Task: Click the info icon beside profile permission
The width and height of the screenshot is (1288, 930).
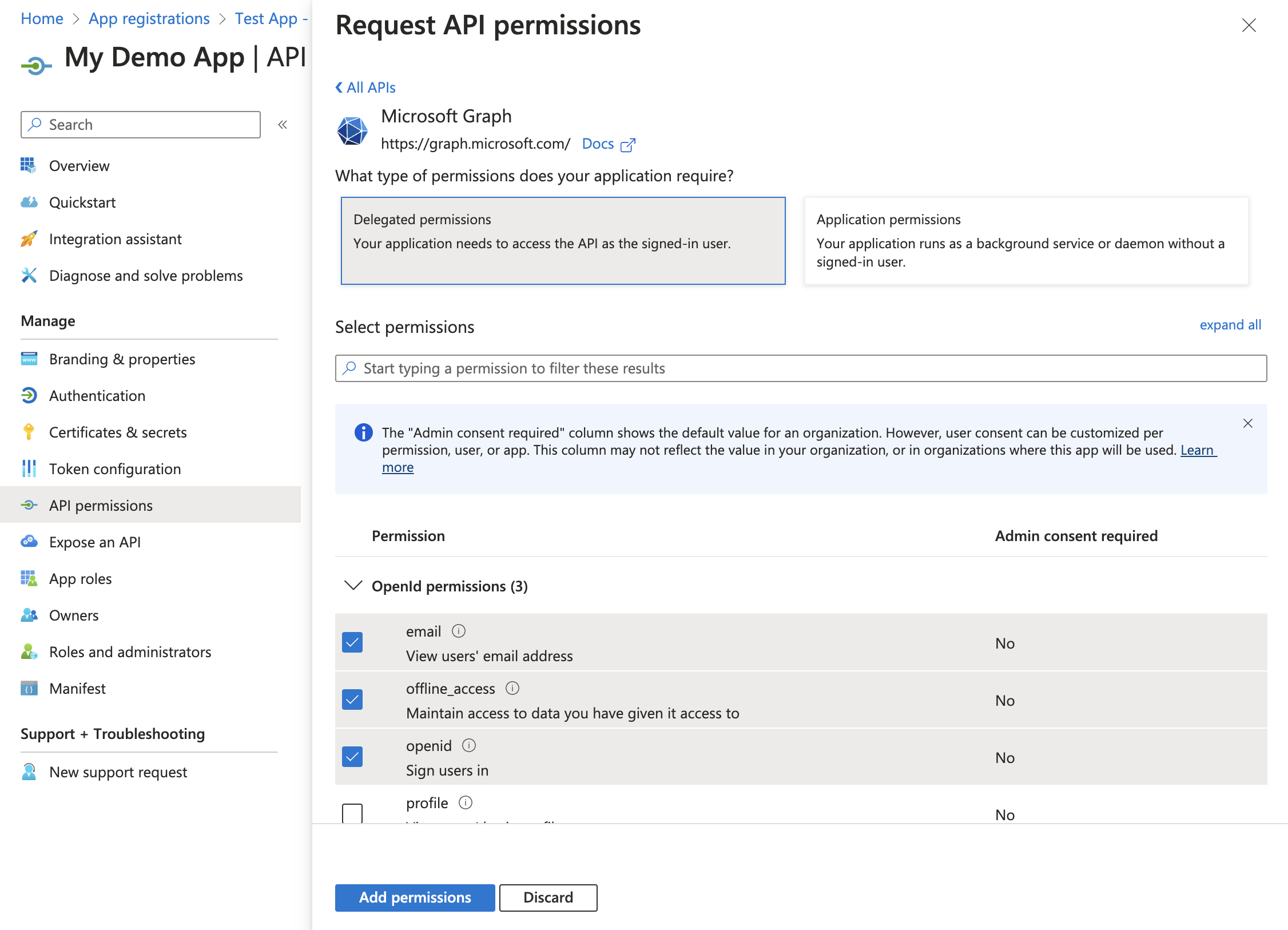Action: tap(466, 802)
